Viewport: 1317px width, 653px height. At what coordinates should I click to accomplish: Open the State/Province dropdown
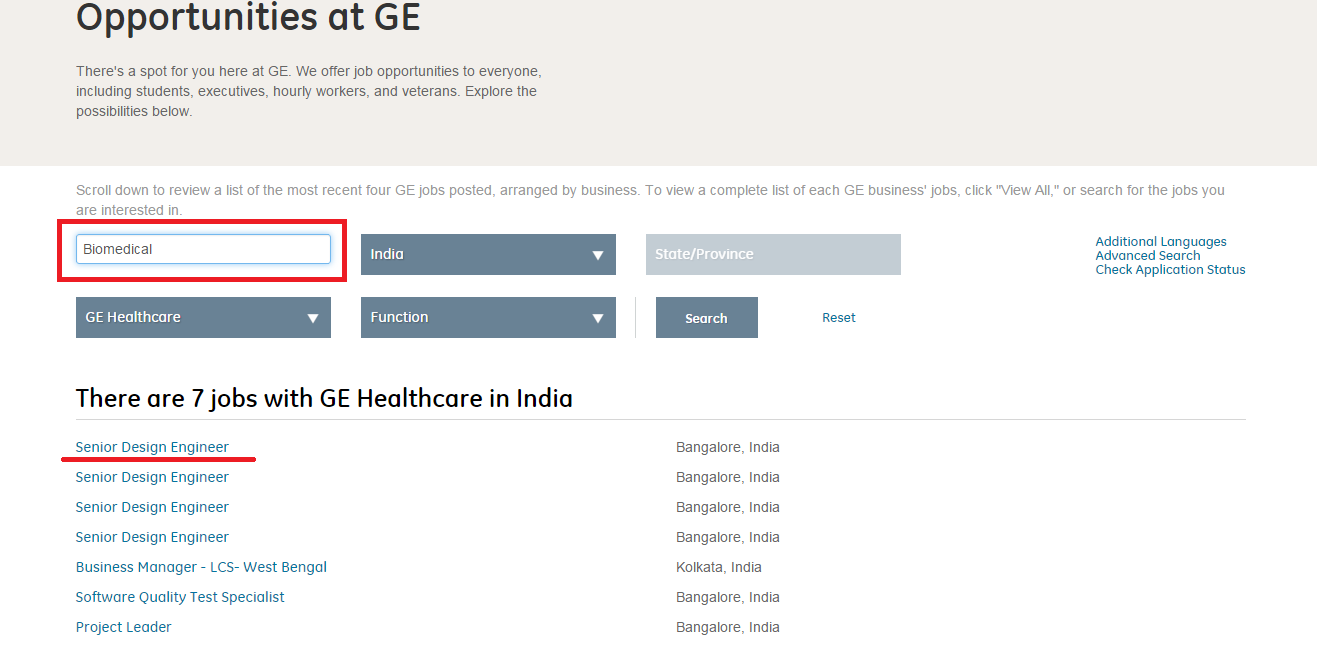pos(773,254)
